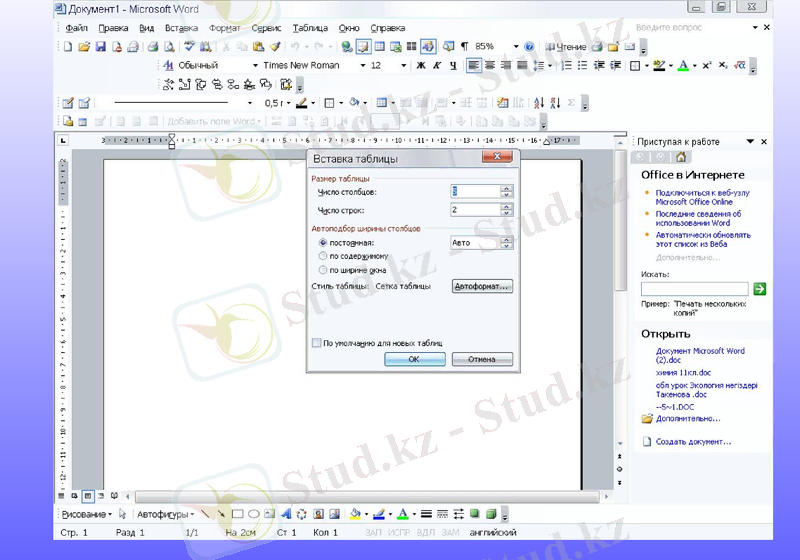Select the rectangle shape drawing tool

(x=238, y=514)
